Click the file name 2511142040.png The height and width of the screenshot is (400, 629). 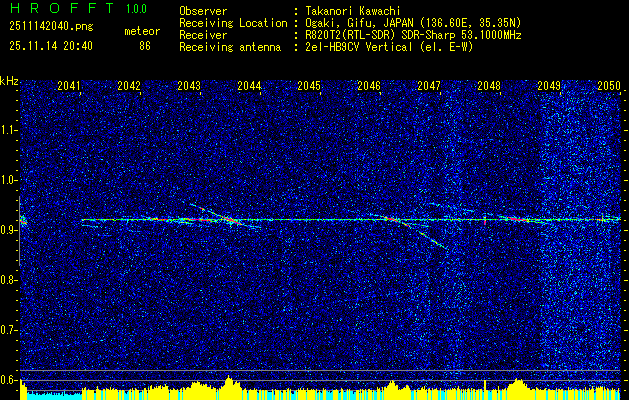pos(51,27)
